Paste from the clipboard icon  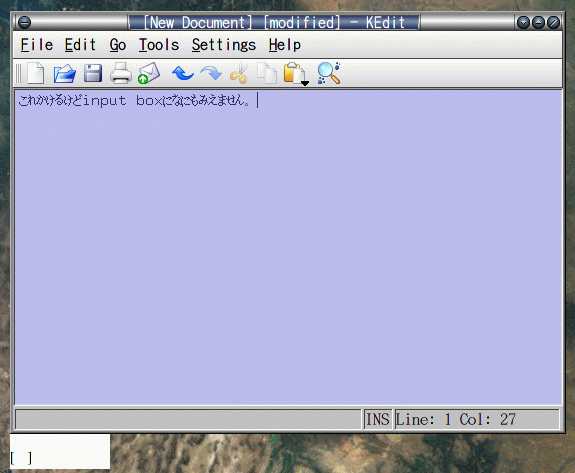coord(292,73)
